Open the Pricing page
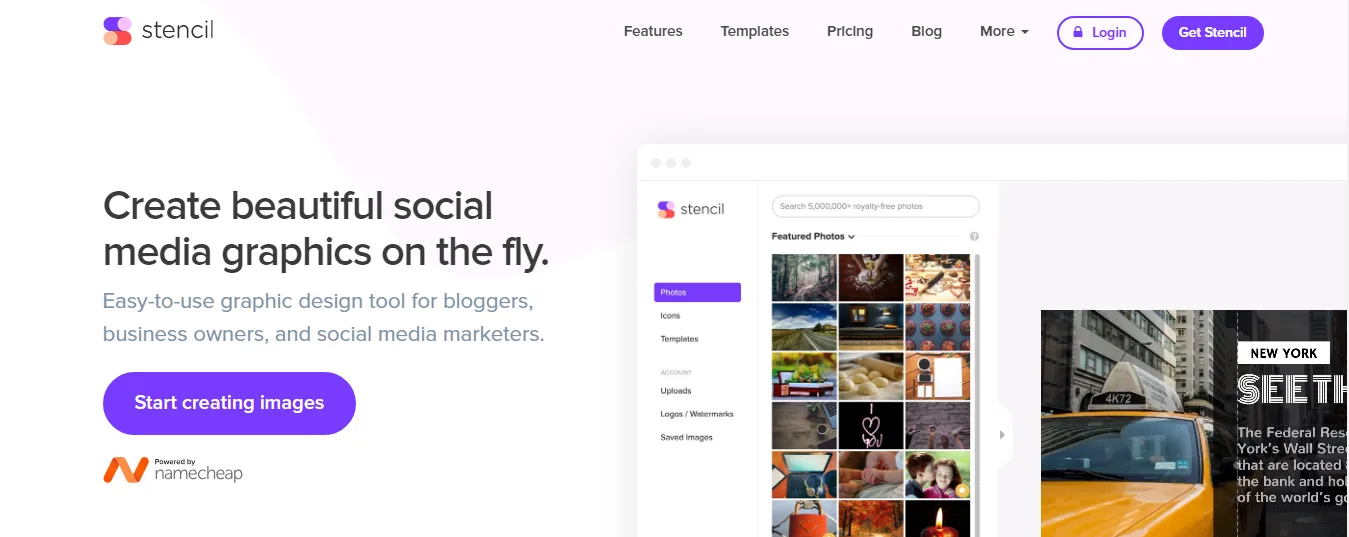The height and width of the screenshot is (537, 1349). (850, 32)
